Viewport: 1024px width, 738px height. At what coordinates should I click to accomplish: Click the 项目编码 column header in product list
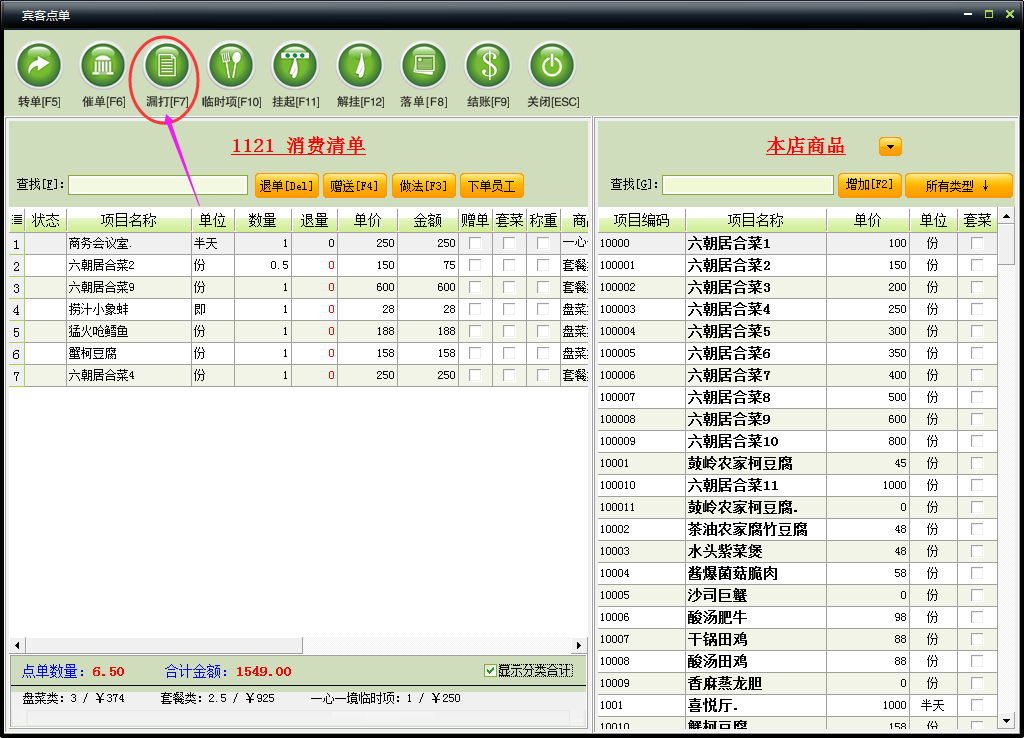[x=642, y=220]
